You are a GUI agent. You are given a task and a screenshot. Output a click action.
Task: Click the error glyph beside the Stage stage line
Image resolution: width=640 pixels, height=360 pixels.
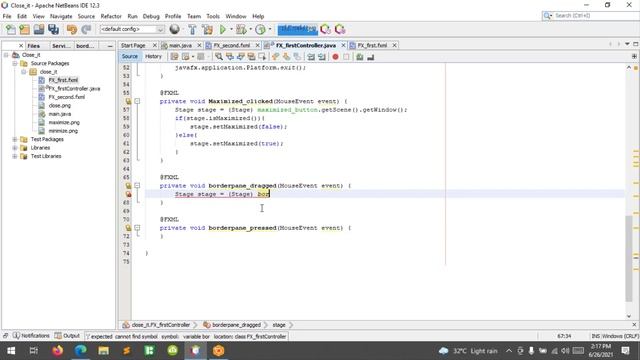point(128,194)
